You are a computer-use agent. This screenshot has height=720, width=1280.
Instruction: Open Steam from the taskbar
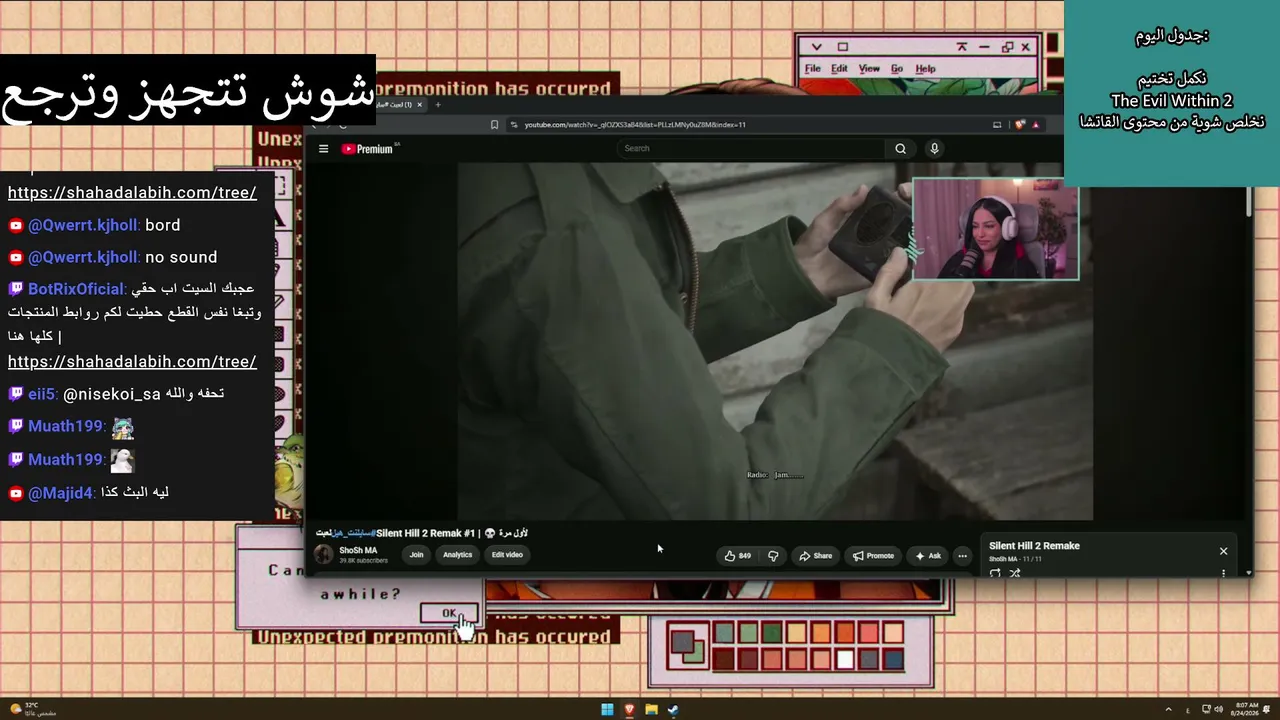tap(673, 710)
